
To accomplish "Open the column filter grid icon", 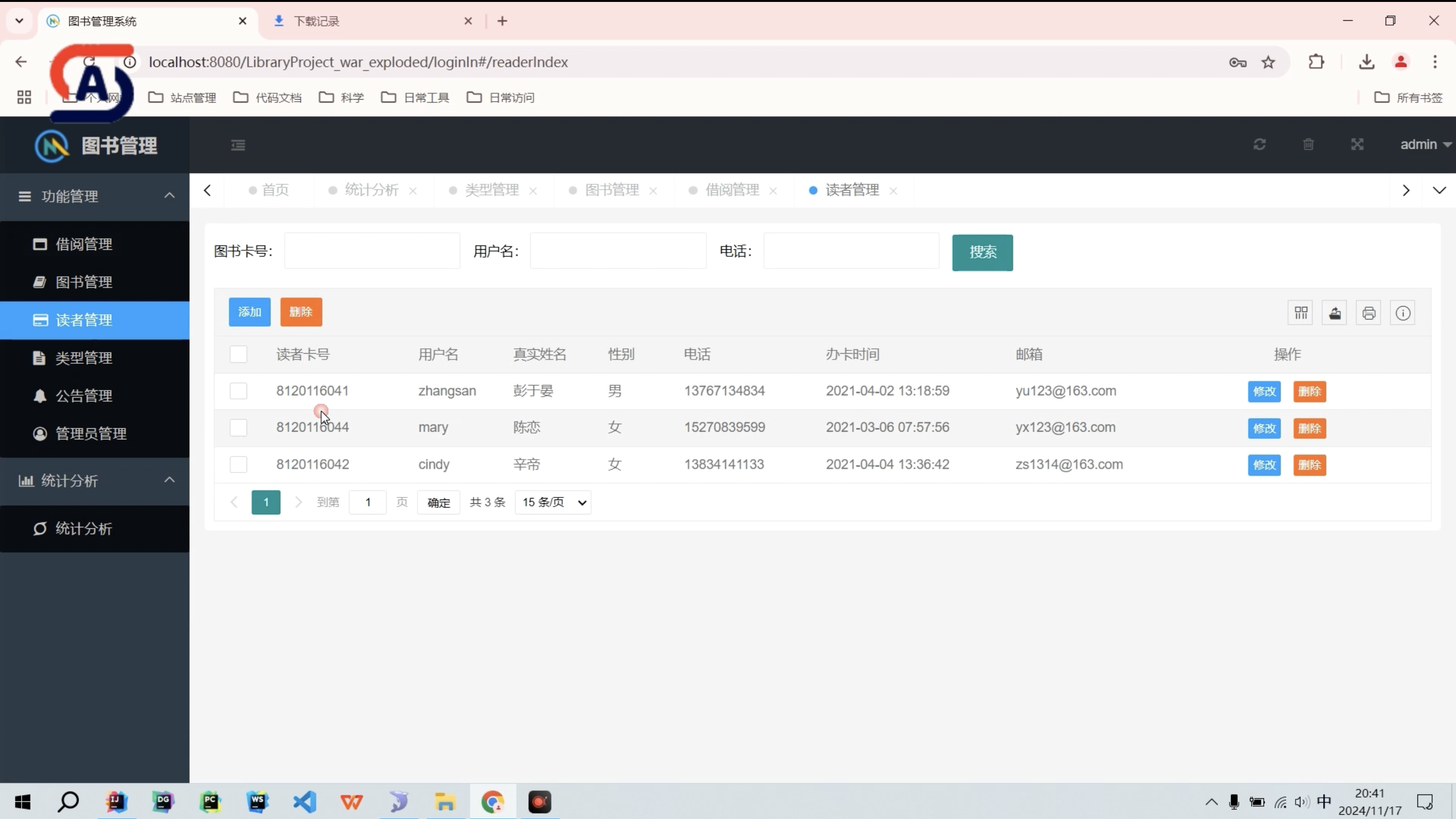I will [1300, 313].
